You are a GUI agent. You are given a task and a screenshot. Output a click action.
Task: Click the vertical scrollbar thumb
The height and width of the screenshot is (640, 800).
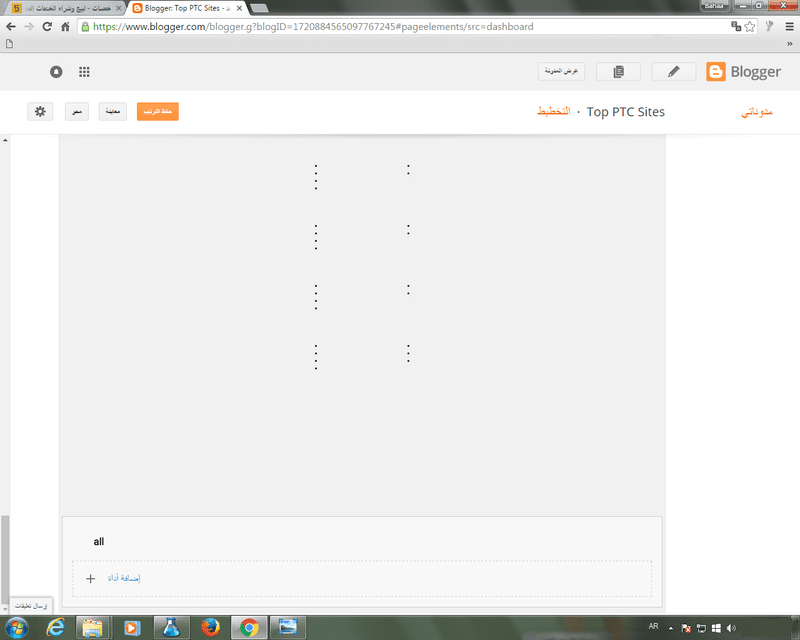(x=5, y=559)
